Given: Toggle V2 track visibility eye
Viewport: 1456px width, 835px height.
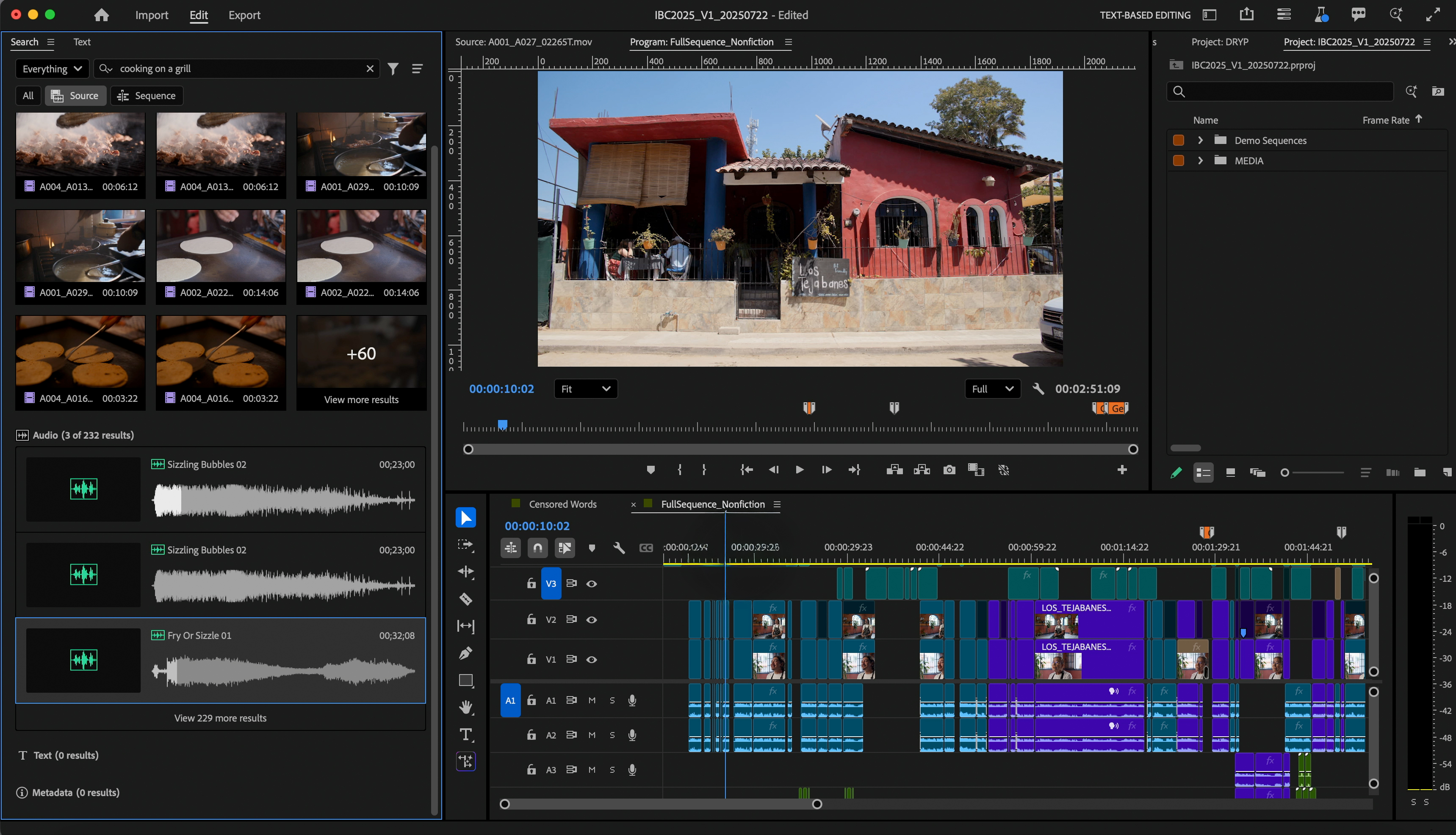Looking at the screenshot, I should coord(591,620).
